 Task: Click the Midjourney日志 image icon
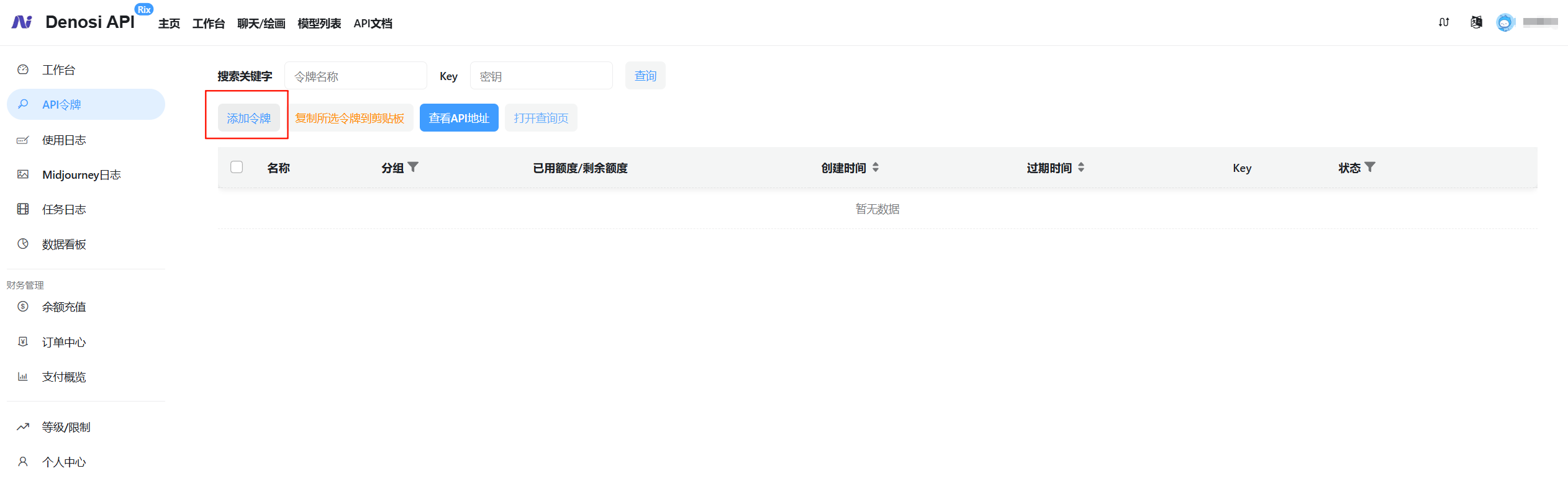pyautogui.click(x=23, y=174)
